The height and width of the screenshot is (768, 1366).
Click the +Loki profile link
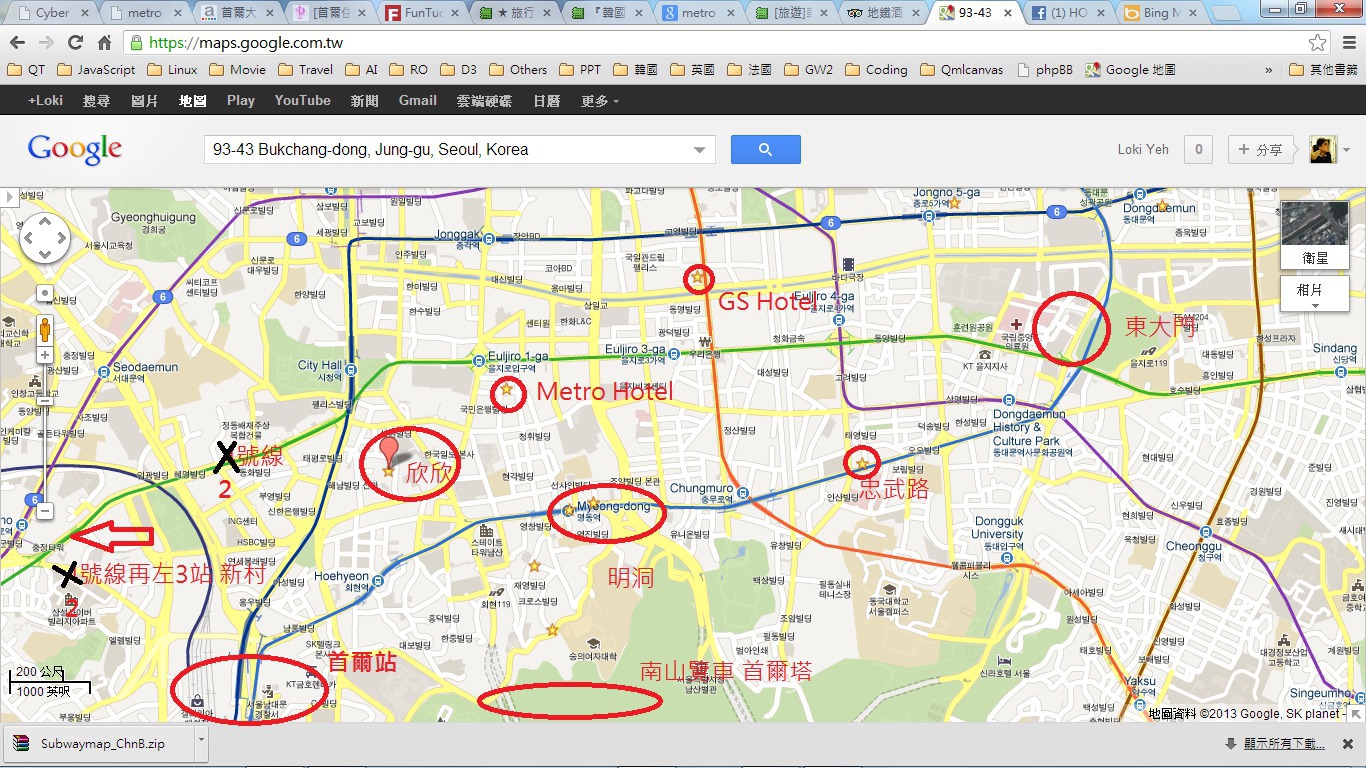click(x=45, y=101)
